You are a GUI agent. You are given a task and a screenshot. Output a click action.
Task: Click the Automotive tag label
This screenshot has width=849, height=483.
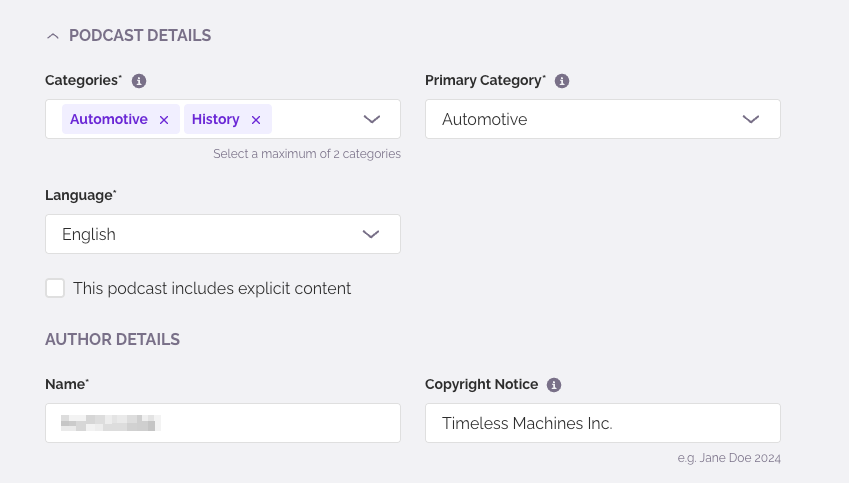click(x=109, y=120)
